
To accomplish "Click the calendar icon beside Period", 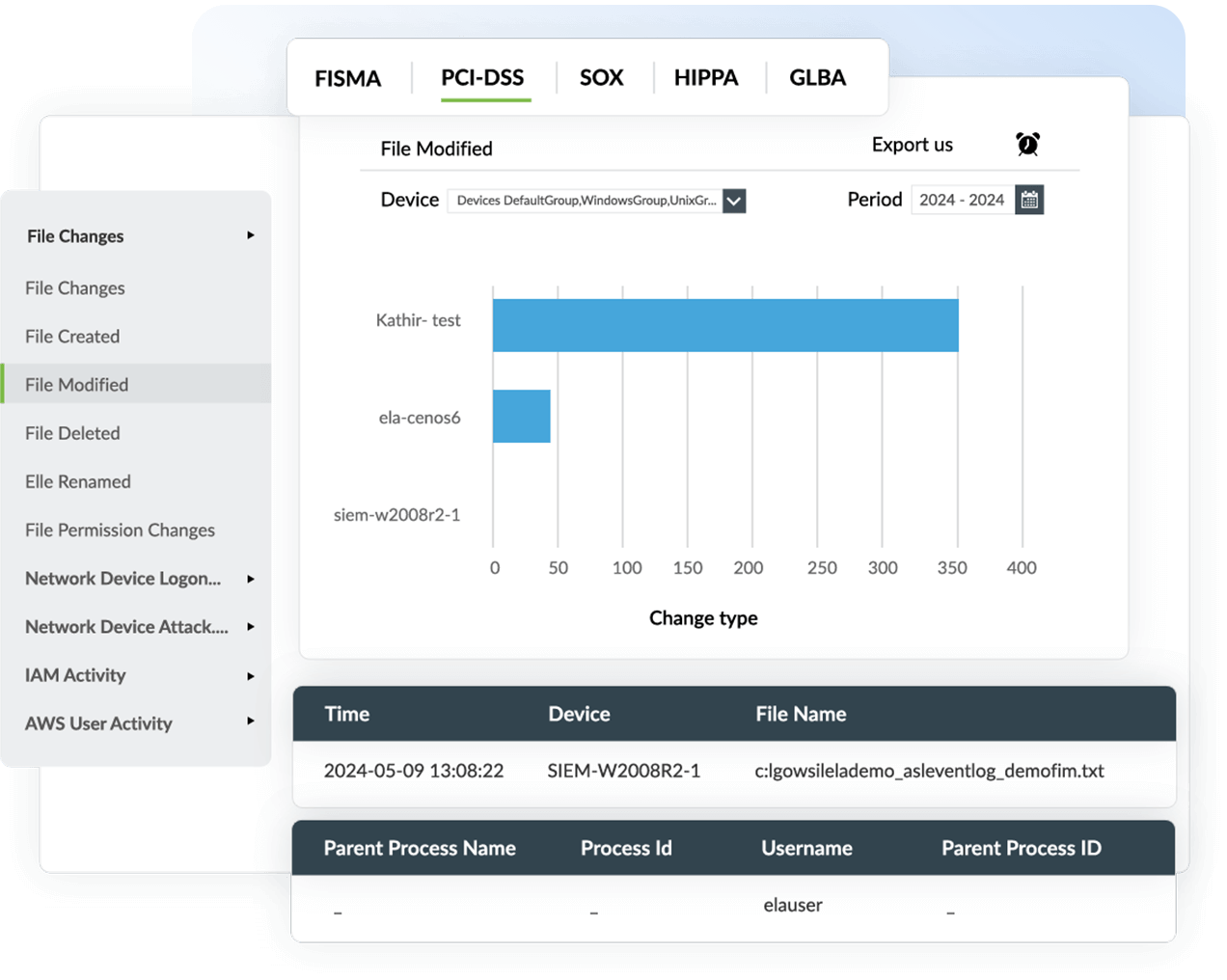I will [1029, 200].
